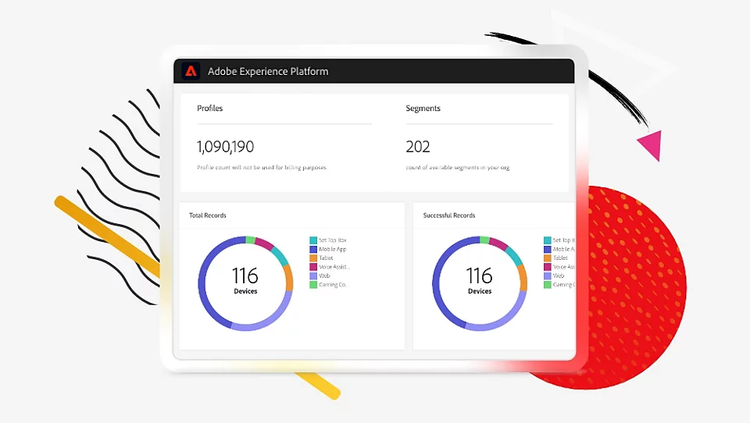The image size is (750, 423).
Task: Click Set Top Box teal swatch in Total Records
Action: pos(313,241)
